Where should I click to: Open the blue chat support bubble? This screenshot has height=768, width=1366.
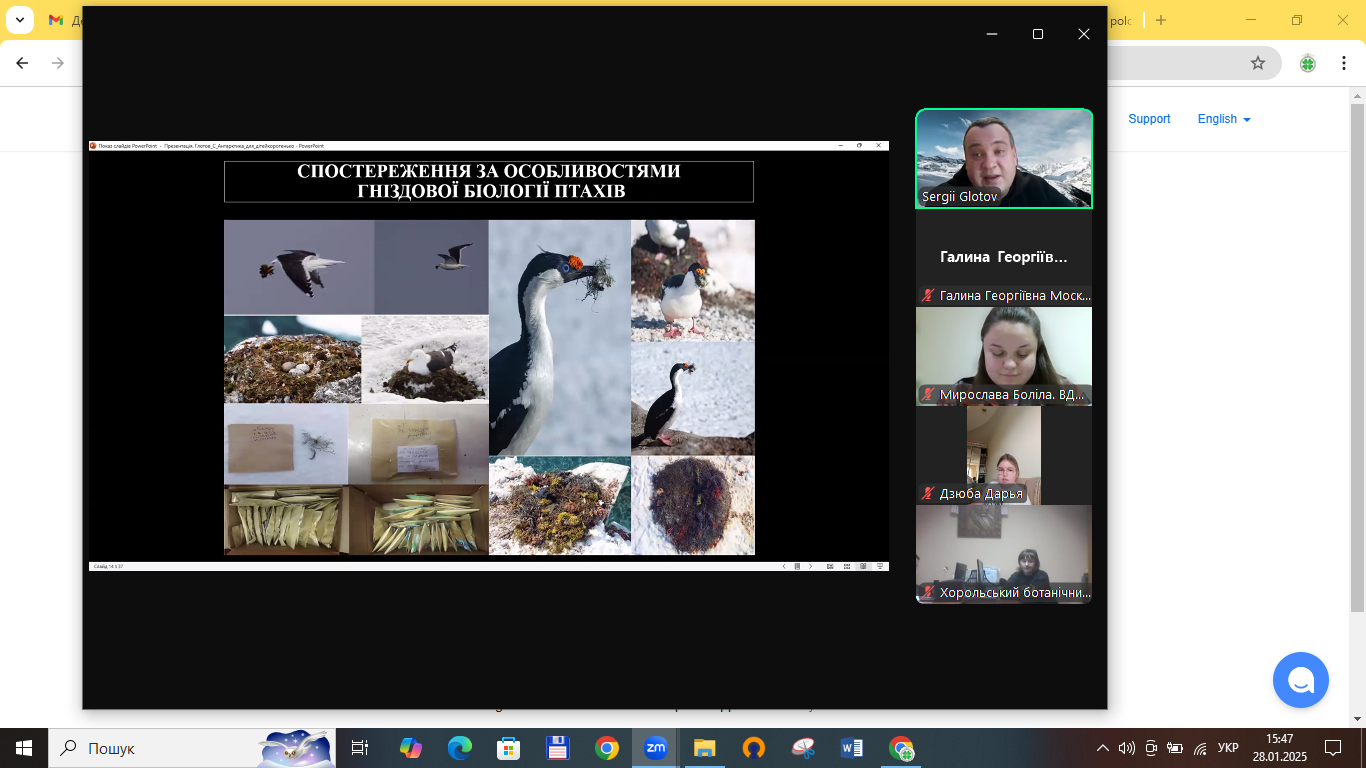1300,680
